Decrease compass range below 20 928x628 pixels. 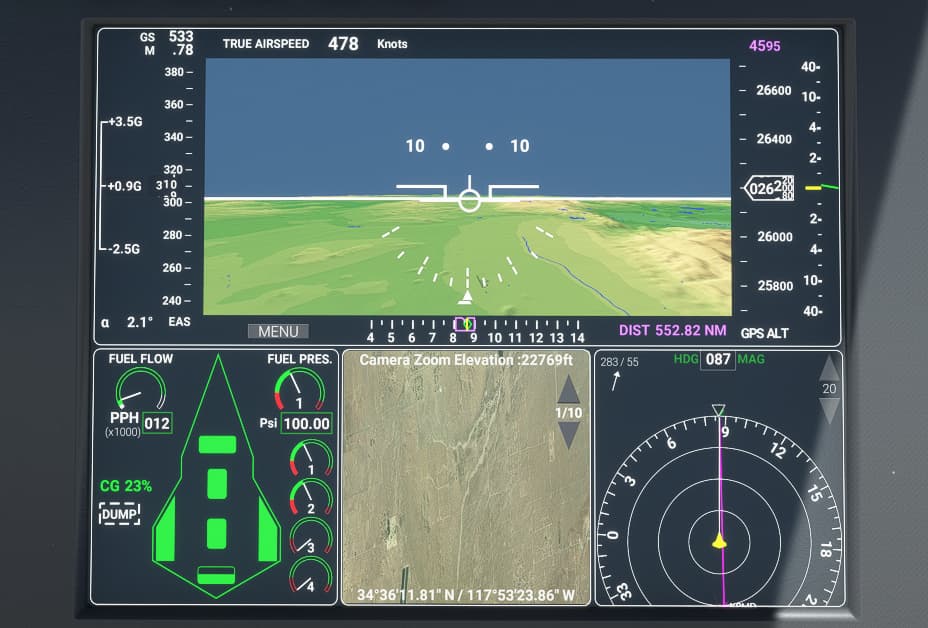[829, 410]
